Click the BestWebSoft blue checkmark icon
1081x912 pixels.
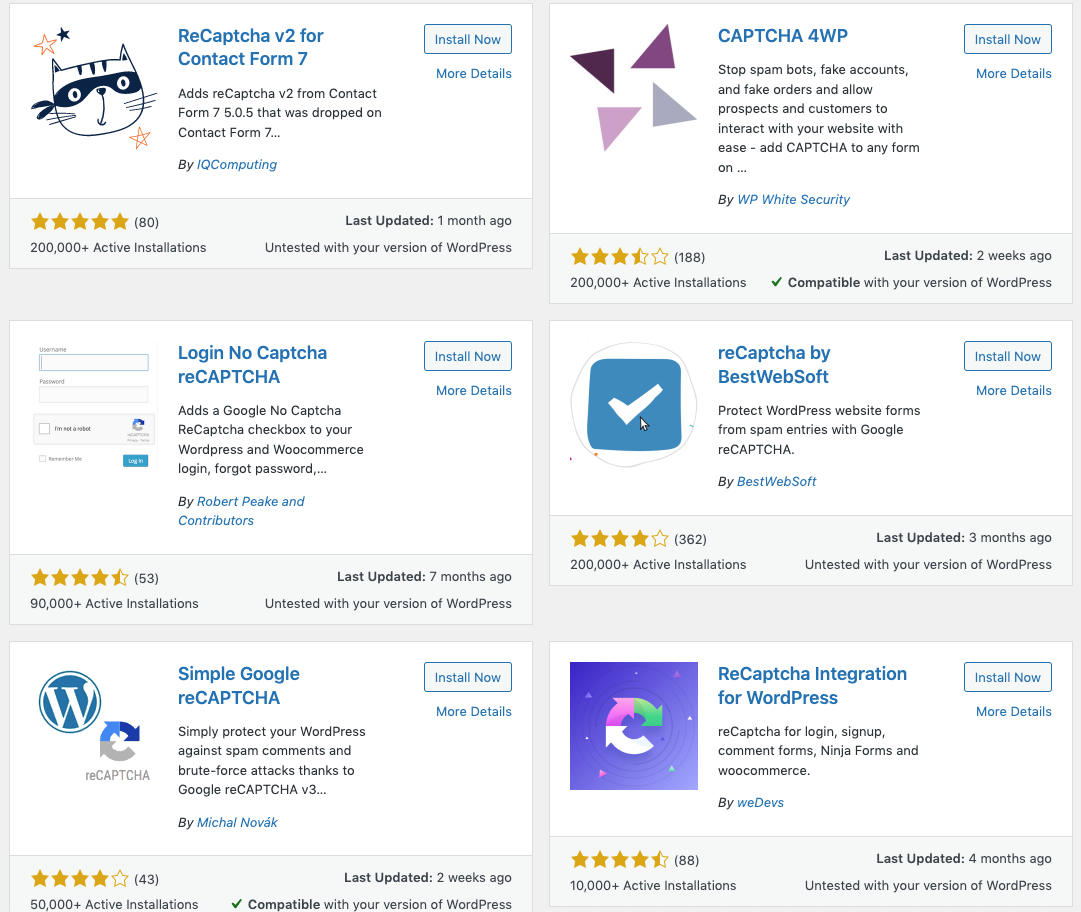tap(634, 405)
